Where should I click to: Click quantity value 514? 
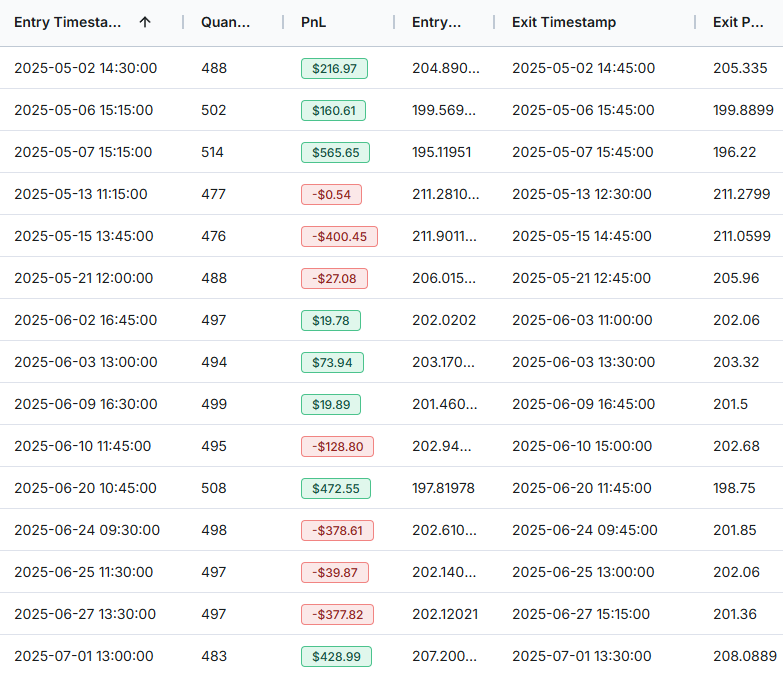click(212, 152)
